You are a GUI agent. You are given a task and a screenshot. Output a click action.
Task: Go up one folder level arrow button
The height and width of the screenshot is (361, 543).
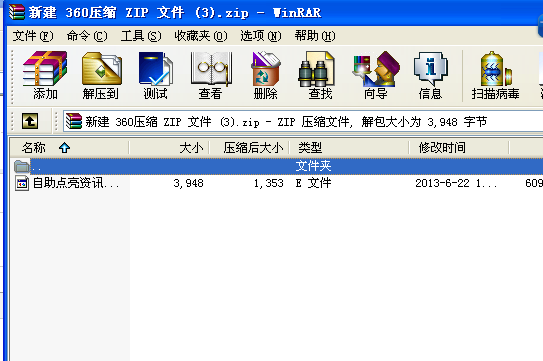click(x=30, y=121)
